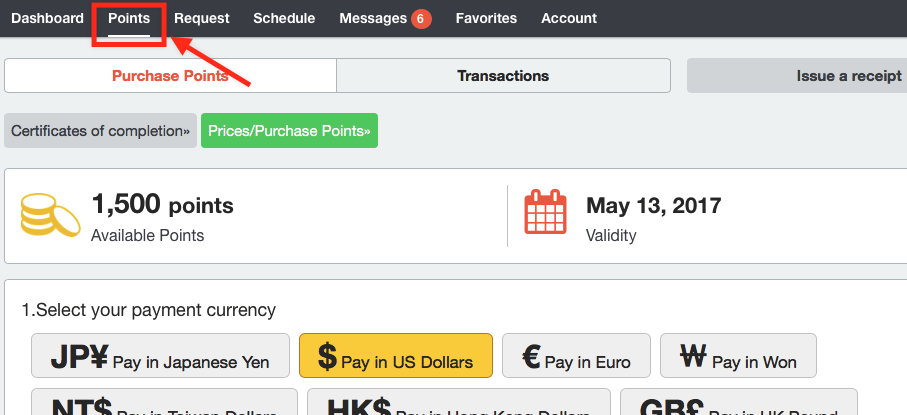Click the unread messages badge showing 6

click(421, 18)
